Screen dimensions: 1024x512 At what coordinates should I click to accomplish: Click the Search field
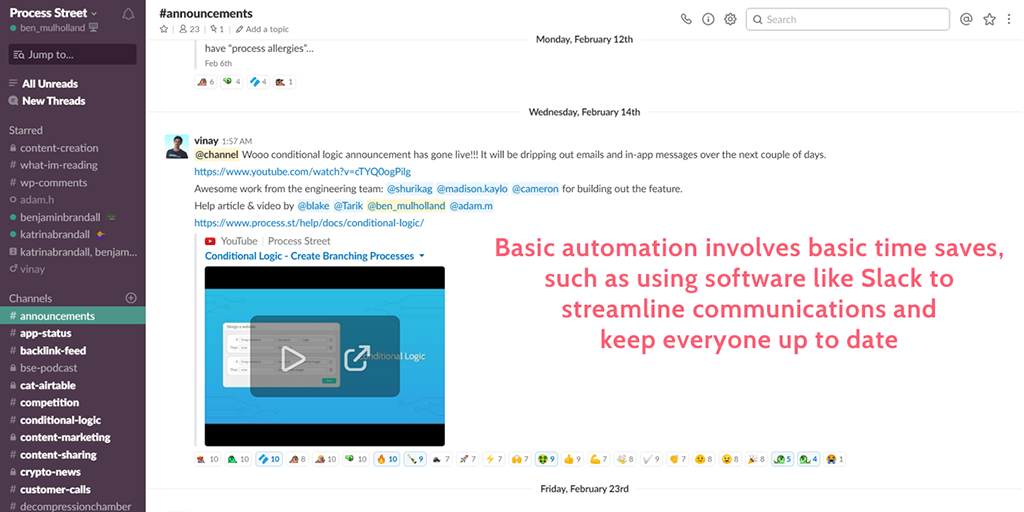click(848, 19)
